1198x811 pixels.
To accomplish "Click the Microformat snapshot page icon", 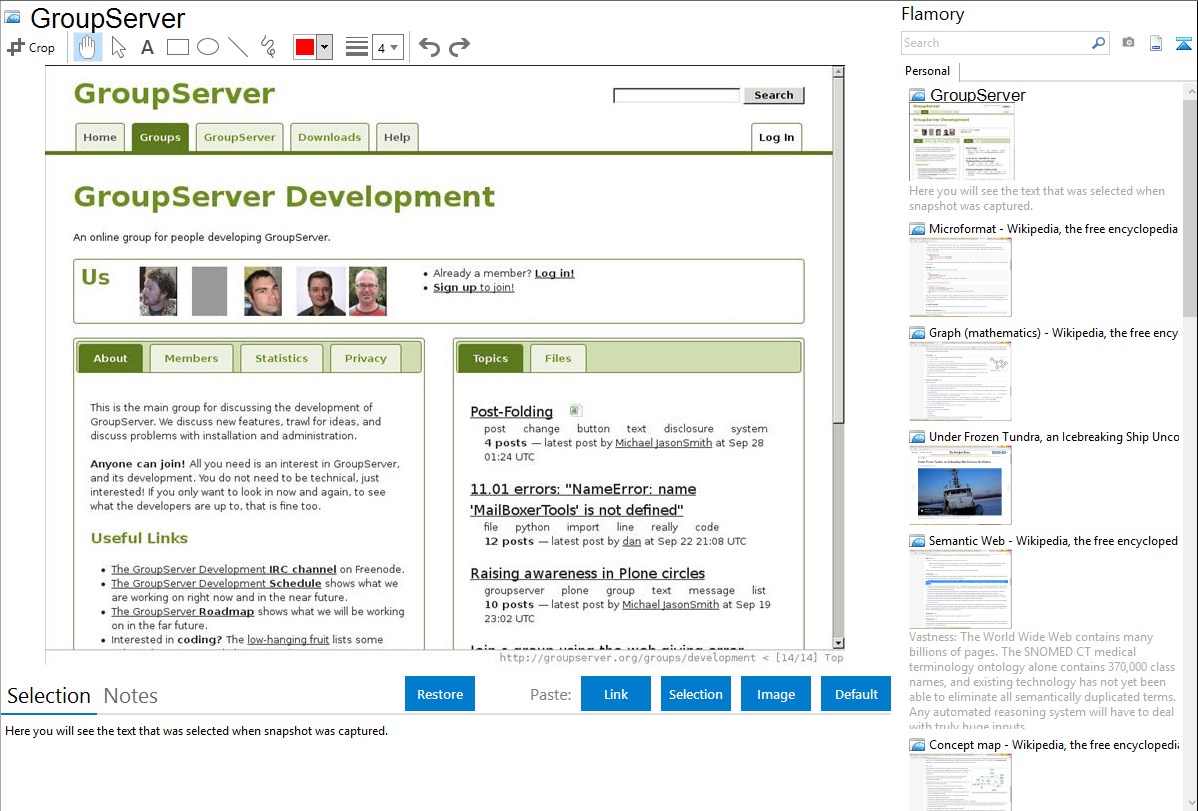I will (917, 229).
